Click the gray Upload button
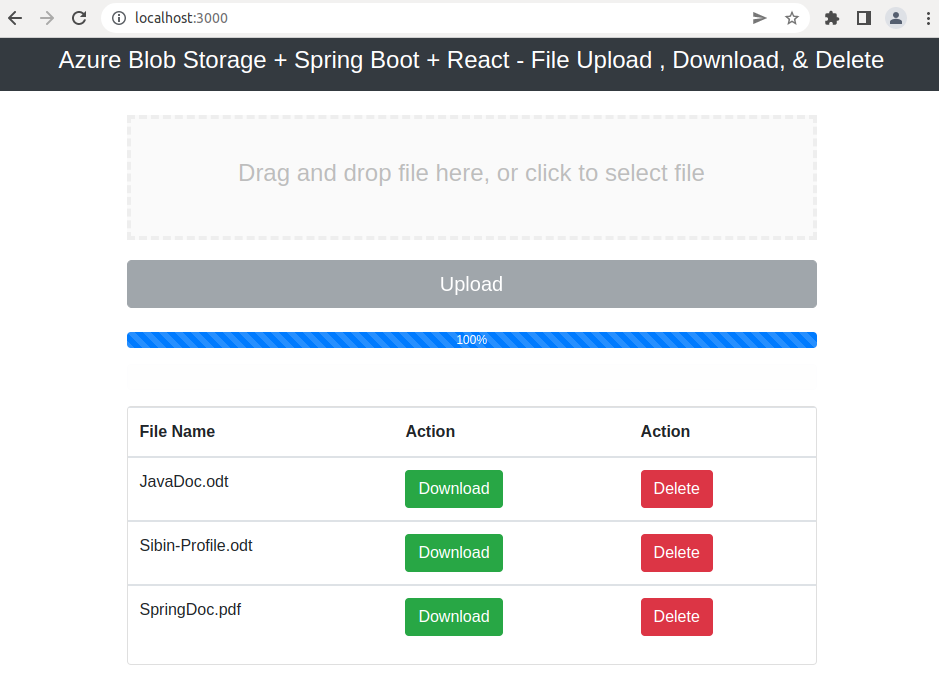Viewport: 939px width, 673px height. click(472, 284)
